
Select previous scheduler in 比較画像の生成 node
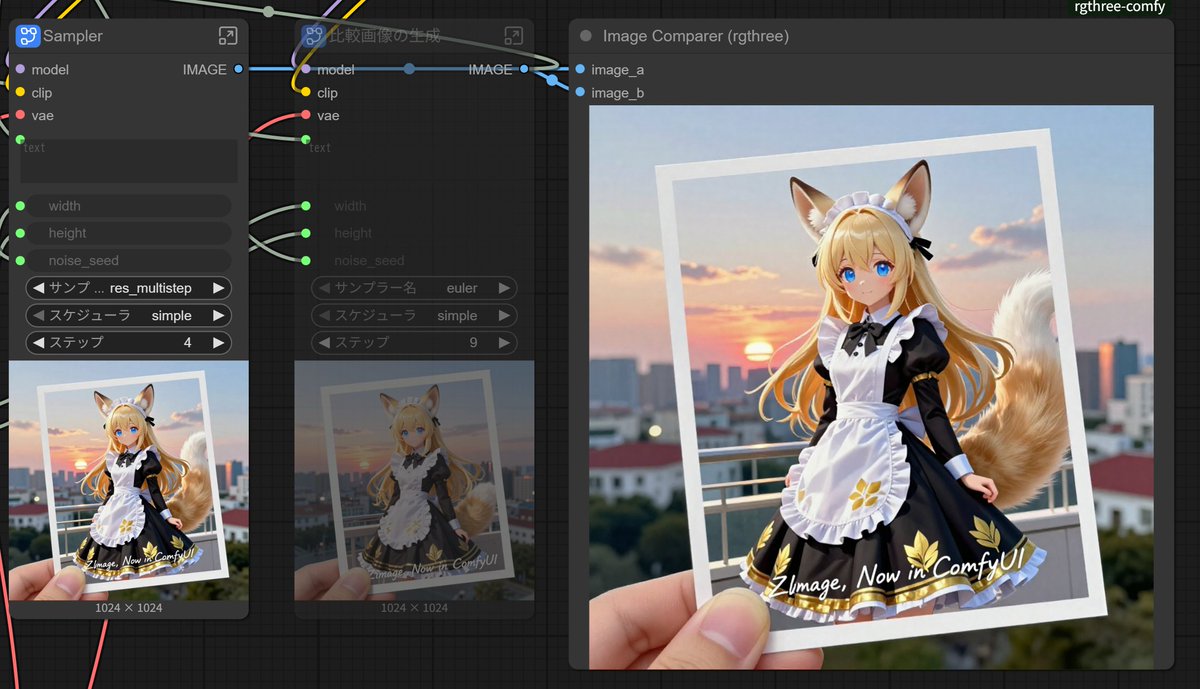[324, 316]
